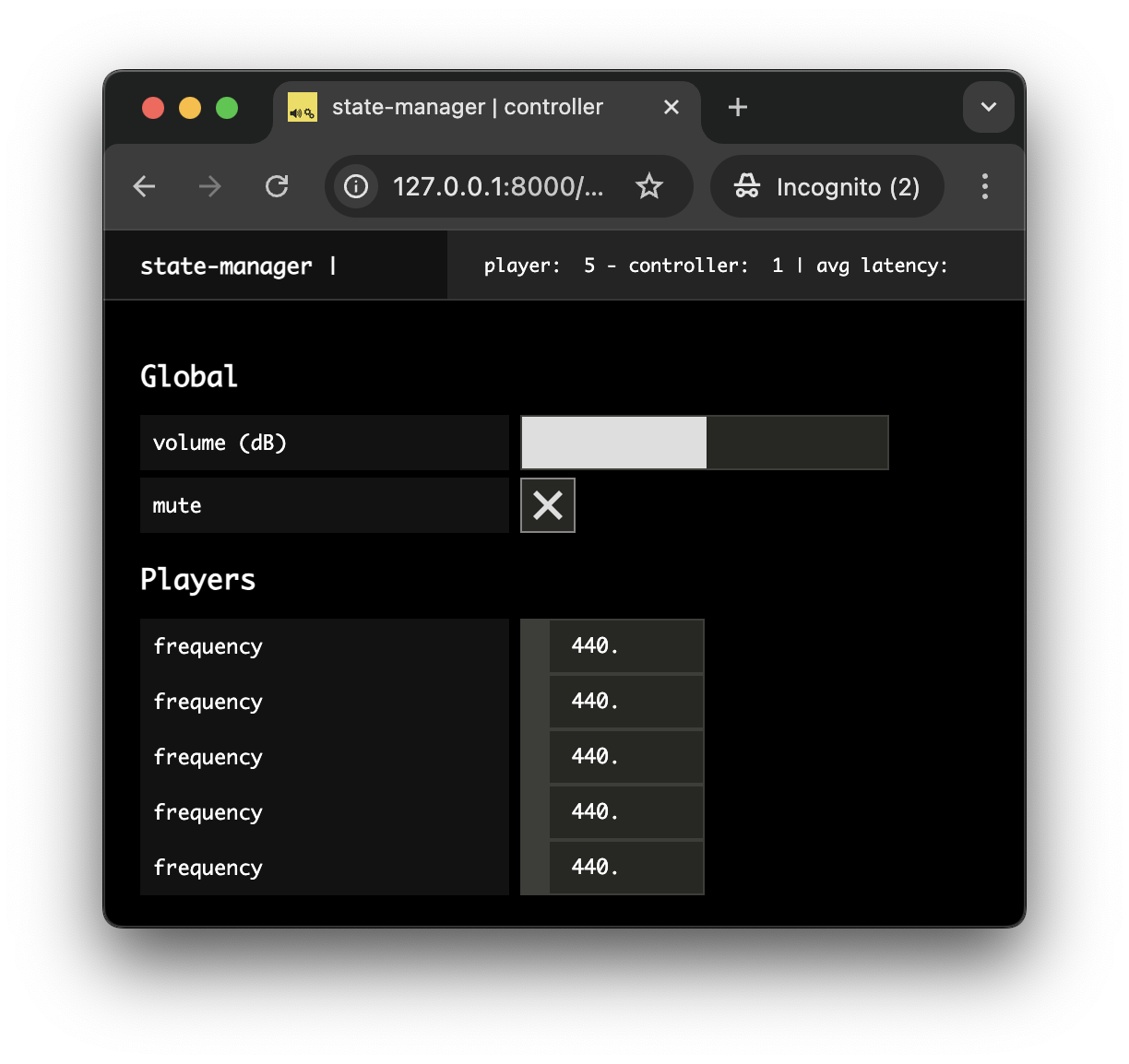Bookmark this page with the star icon
This screenshot has height=1064, width=1129.
click(649, 187)
